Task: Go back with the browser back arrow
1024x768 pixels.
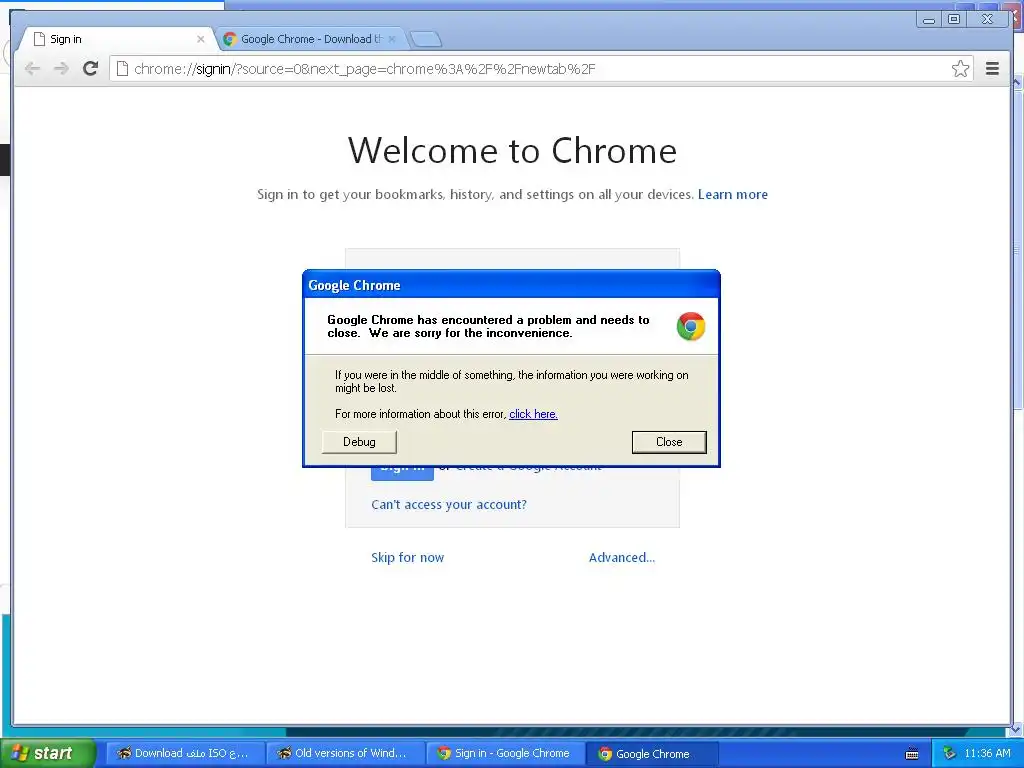Action: point(32,69)
